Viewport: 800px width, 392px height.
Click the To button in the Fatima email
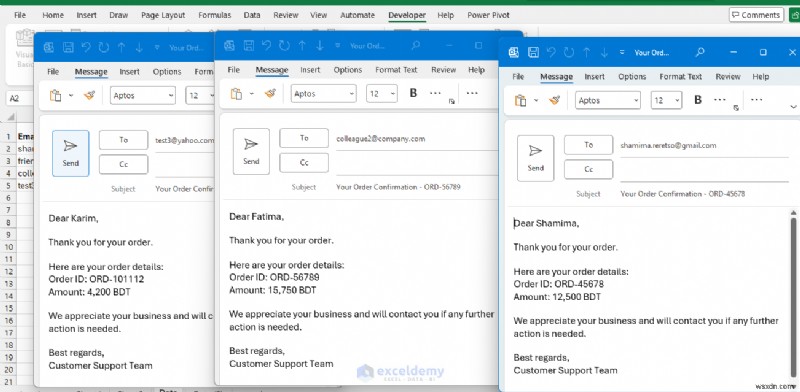(304, 138)
